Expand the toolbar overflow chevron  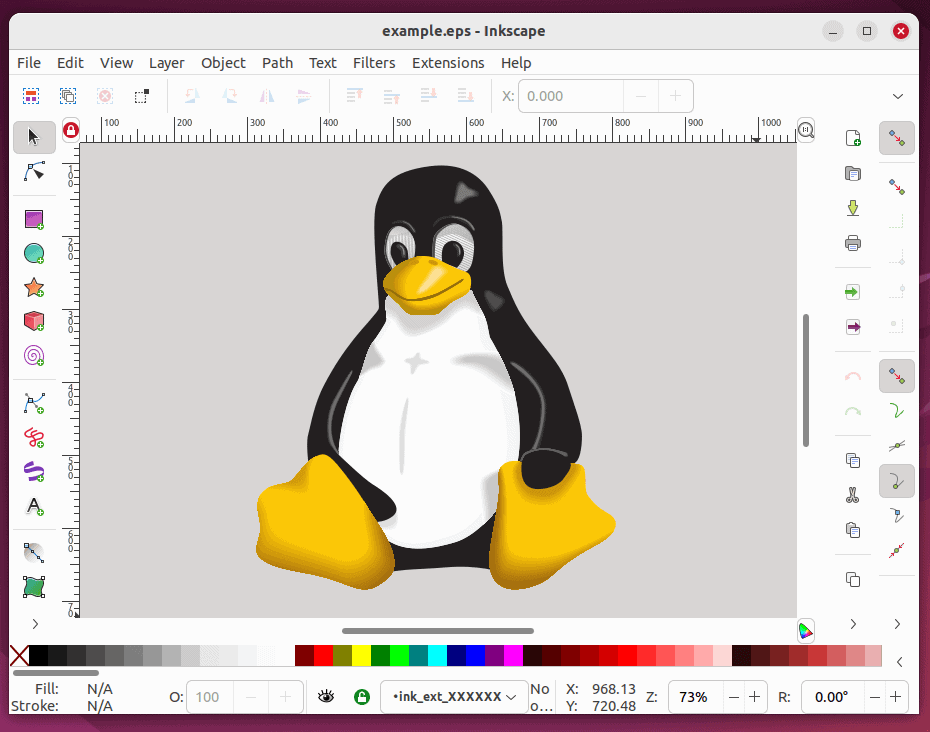897,96
